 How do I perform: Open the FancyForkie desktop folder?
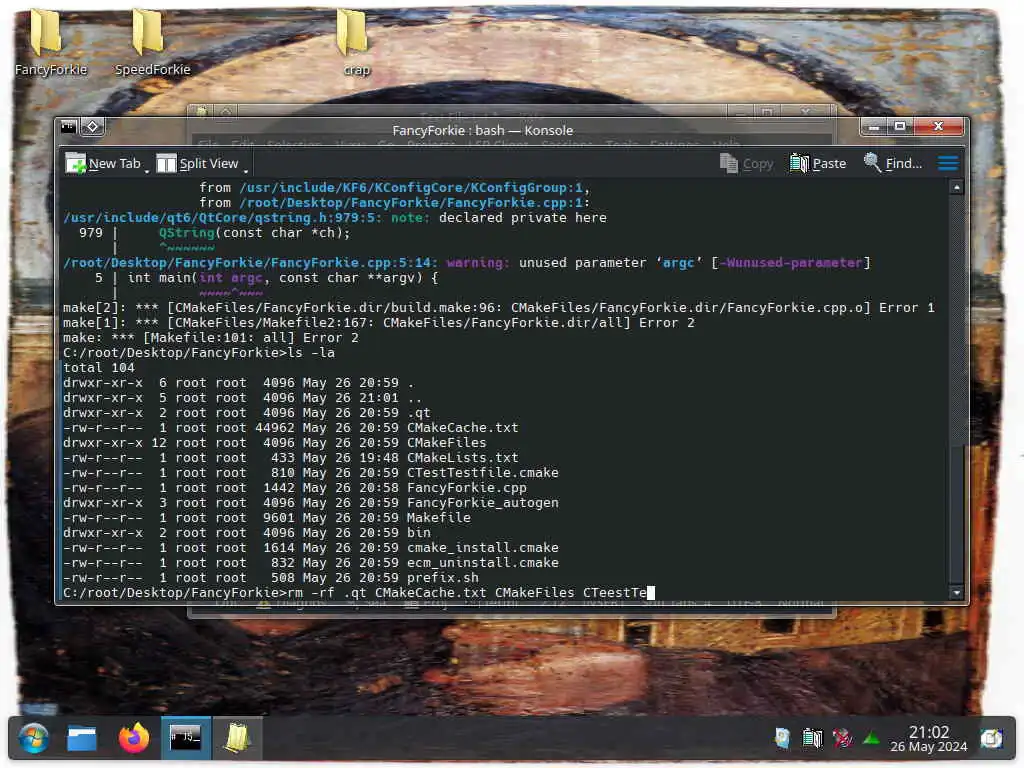click(x=48, y=42)
